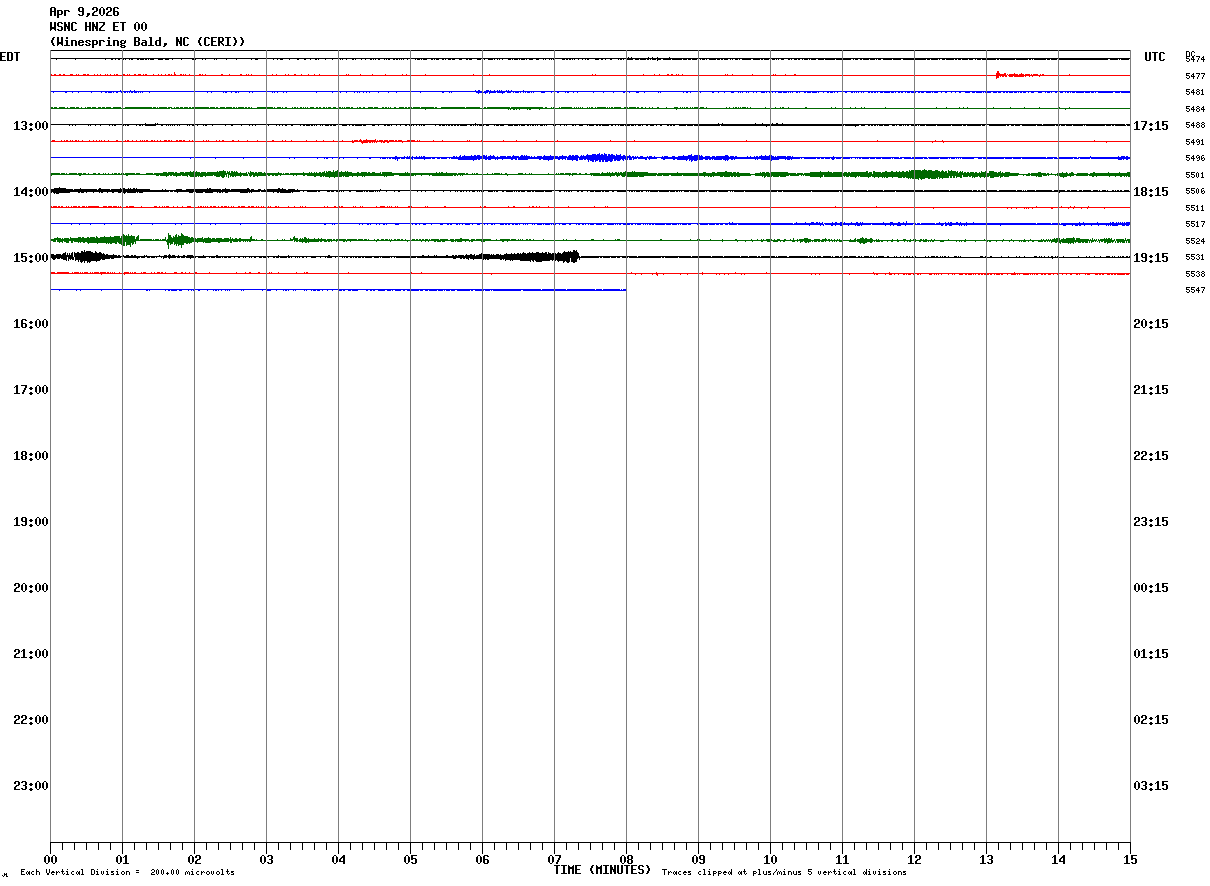The image size is (1210, 886).
Task: Click the red burst on the second trace
Action: 1018,75
